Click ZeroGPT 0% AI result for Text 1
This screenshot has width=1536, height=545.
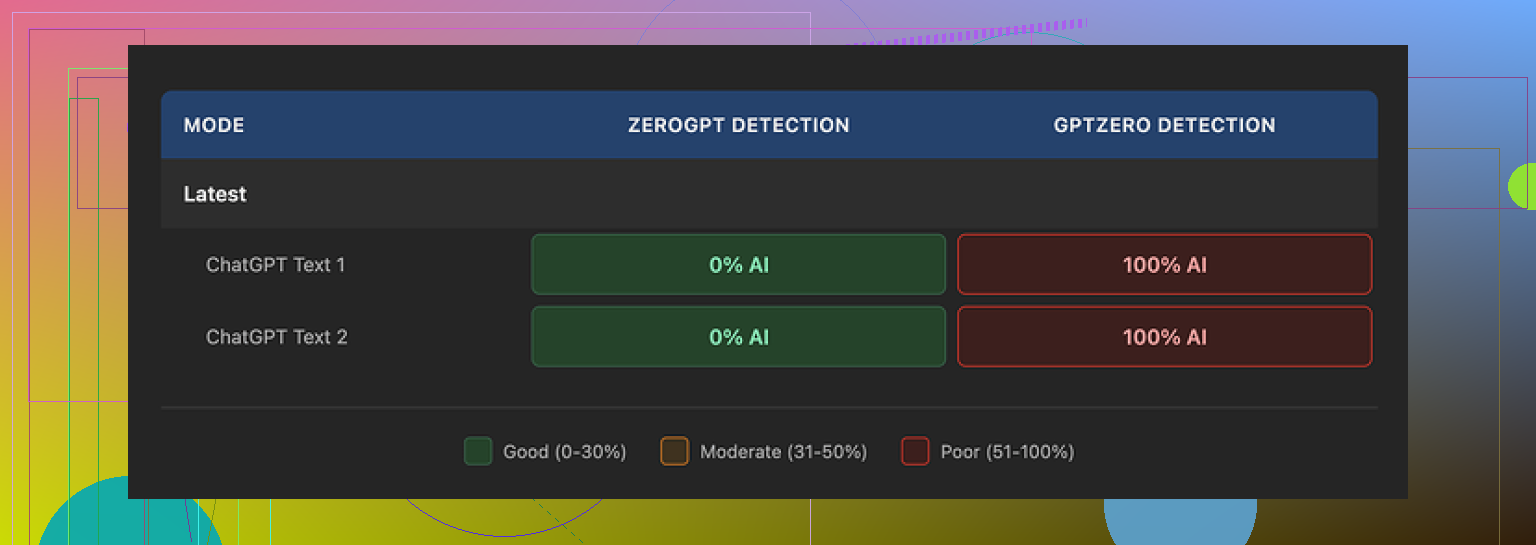click(738, 265)
